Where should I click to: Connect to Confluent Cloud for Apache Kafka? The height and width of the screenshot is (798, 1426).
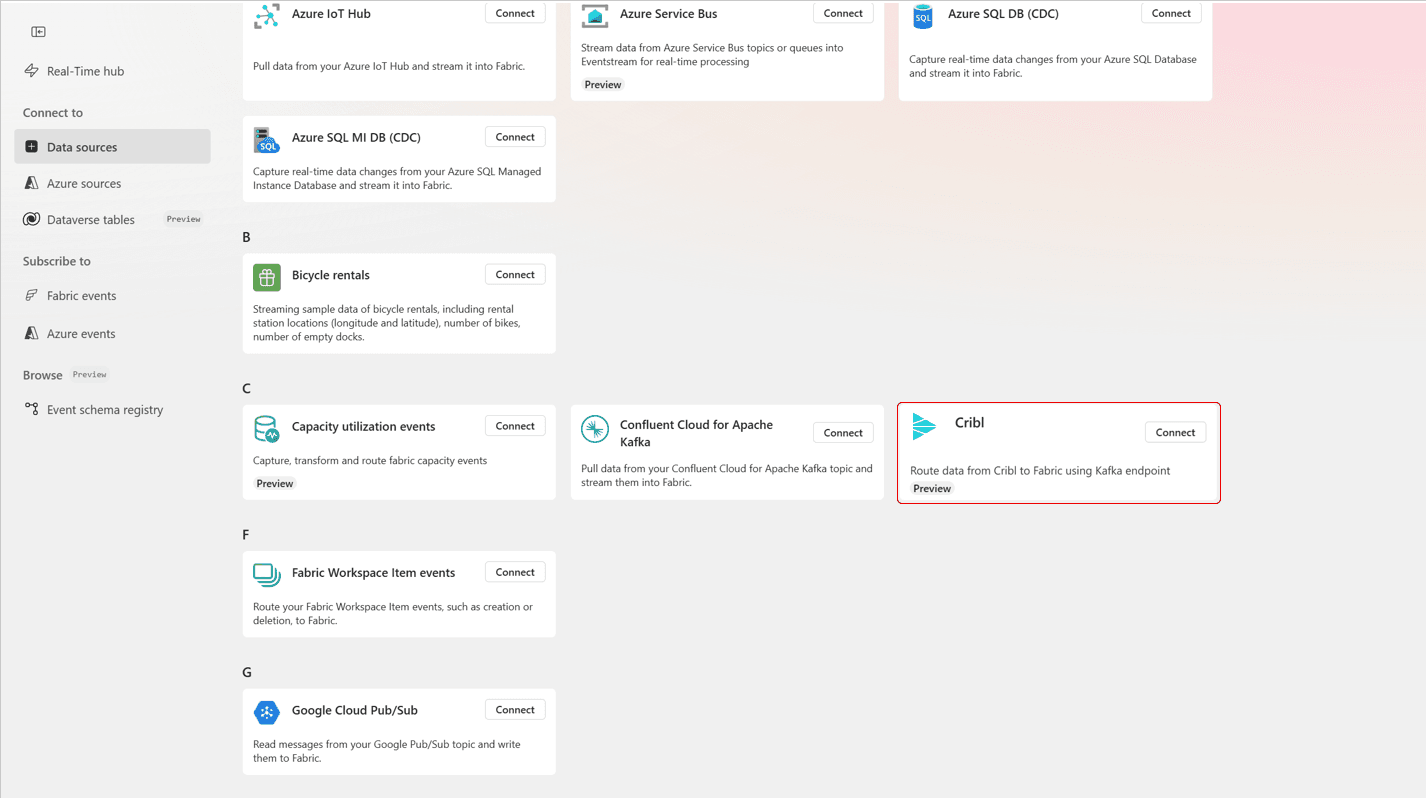click(x=843, y=433)
